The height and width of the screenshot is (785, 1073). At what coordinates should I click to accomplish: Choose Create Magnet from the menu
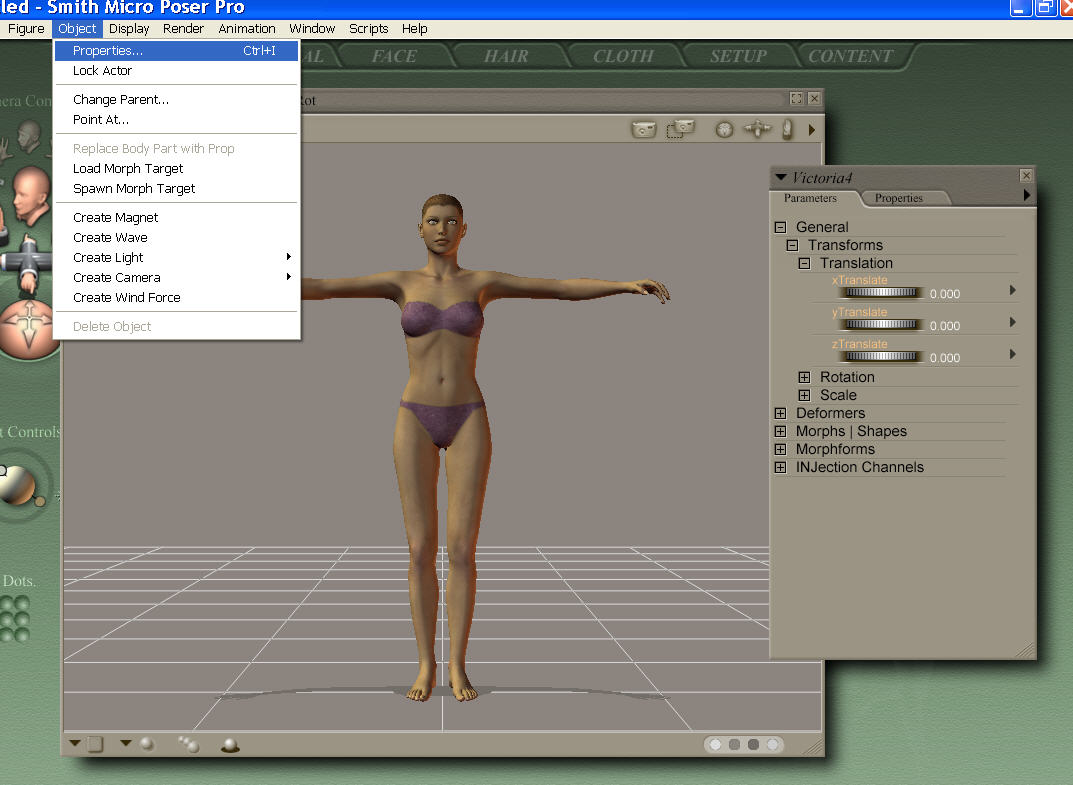pyautogui.click(x=116, y=217)
